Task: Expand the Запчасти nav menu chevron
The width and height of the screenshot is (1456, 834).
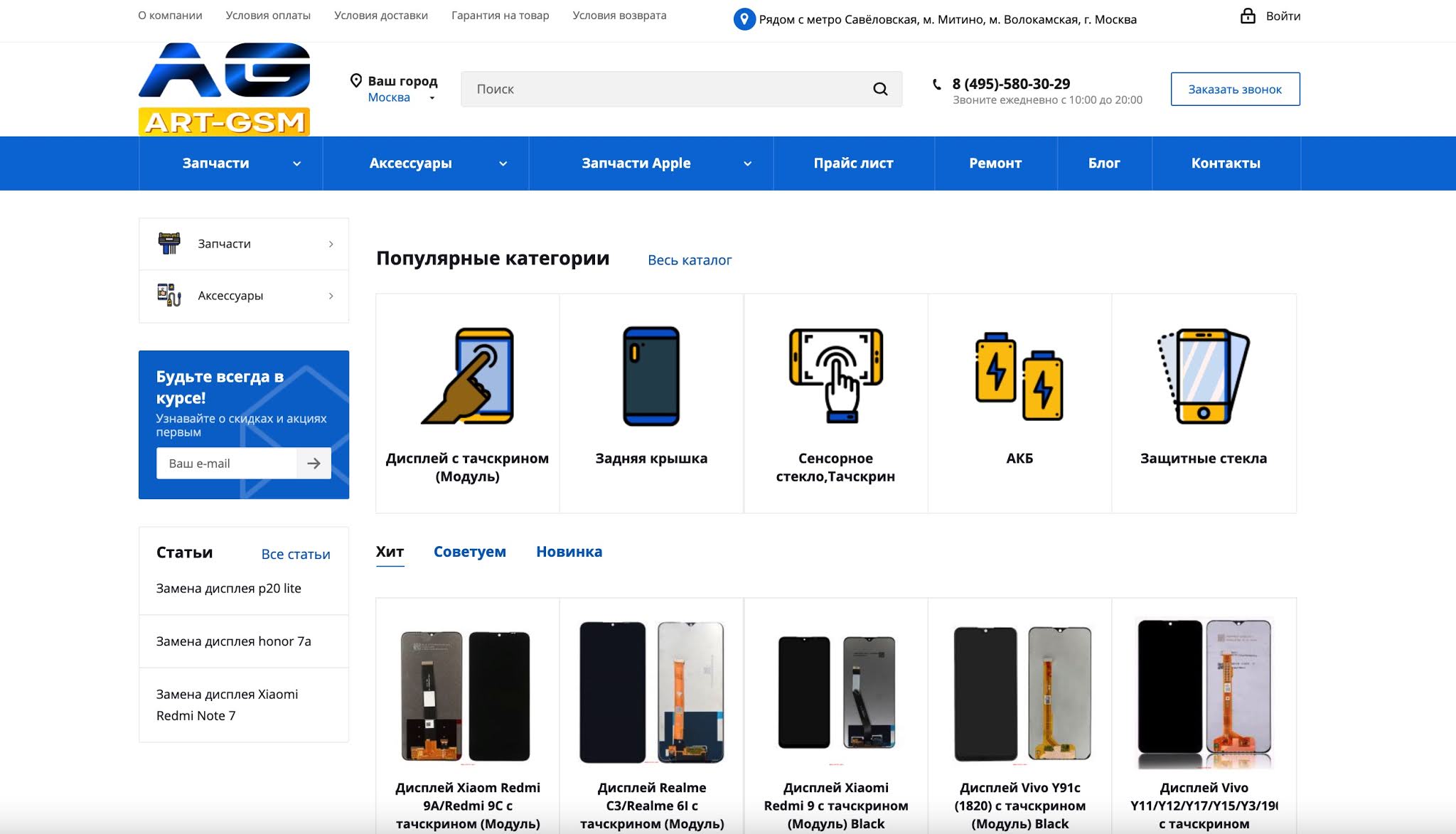Action: pos(296,164)
